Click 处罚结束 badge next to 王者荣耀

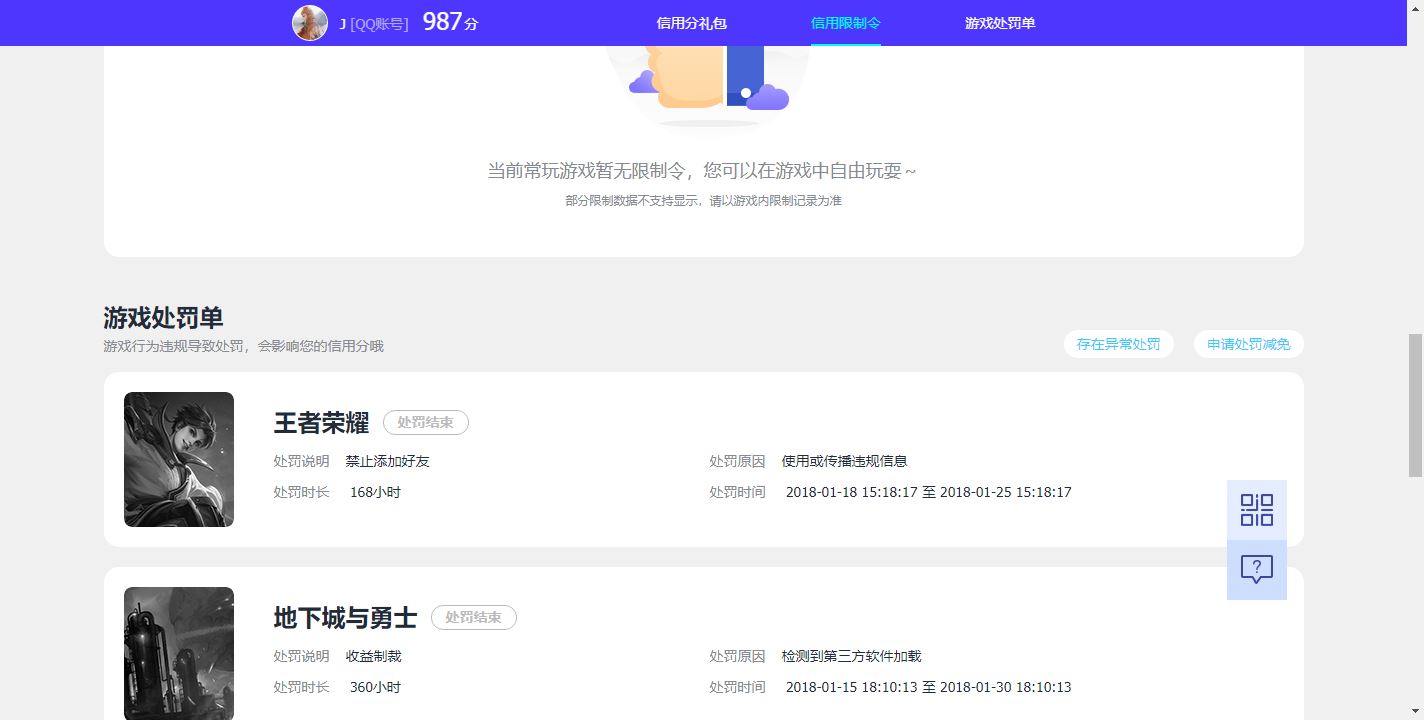(x=425, y=423)
